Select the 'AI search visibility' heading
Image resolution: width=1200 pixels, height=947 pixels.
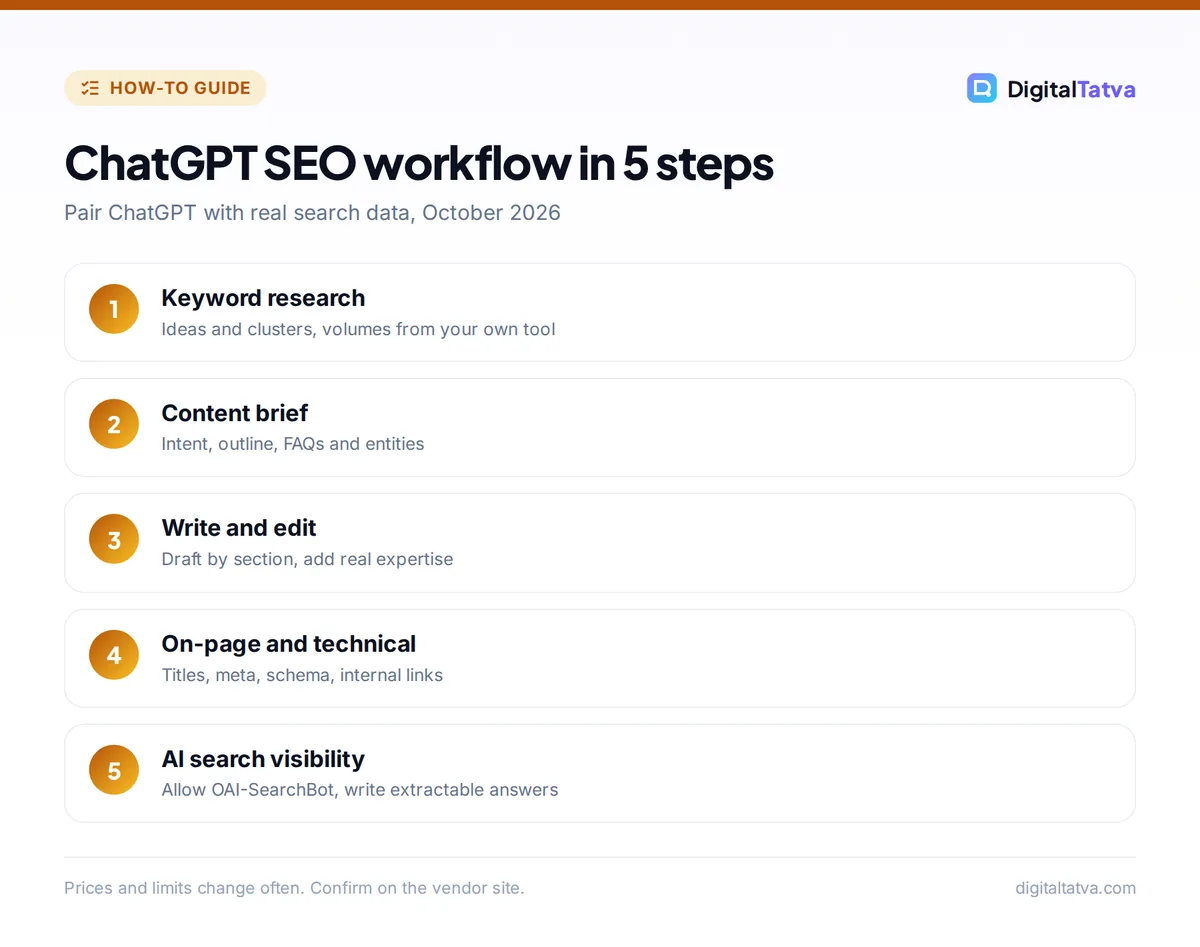[263, 759]
